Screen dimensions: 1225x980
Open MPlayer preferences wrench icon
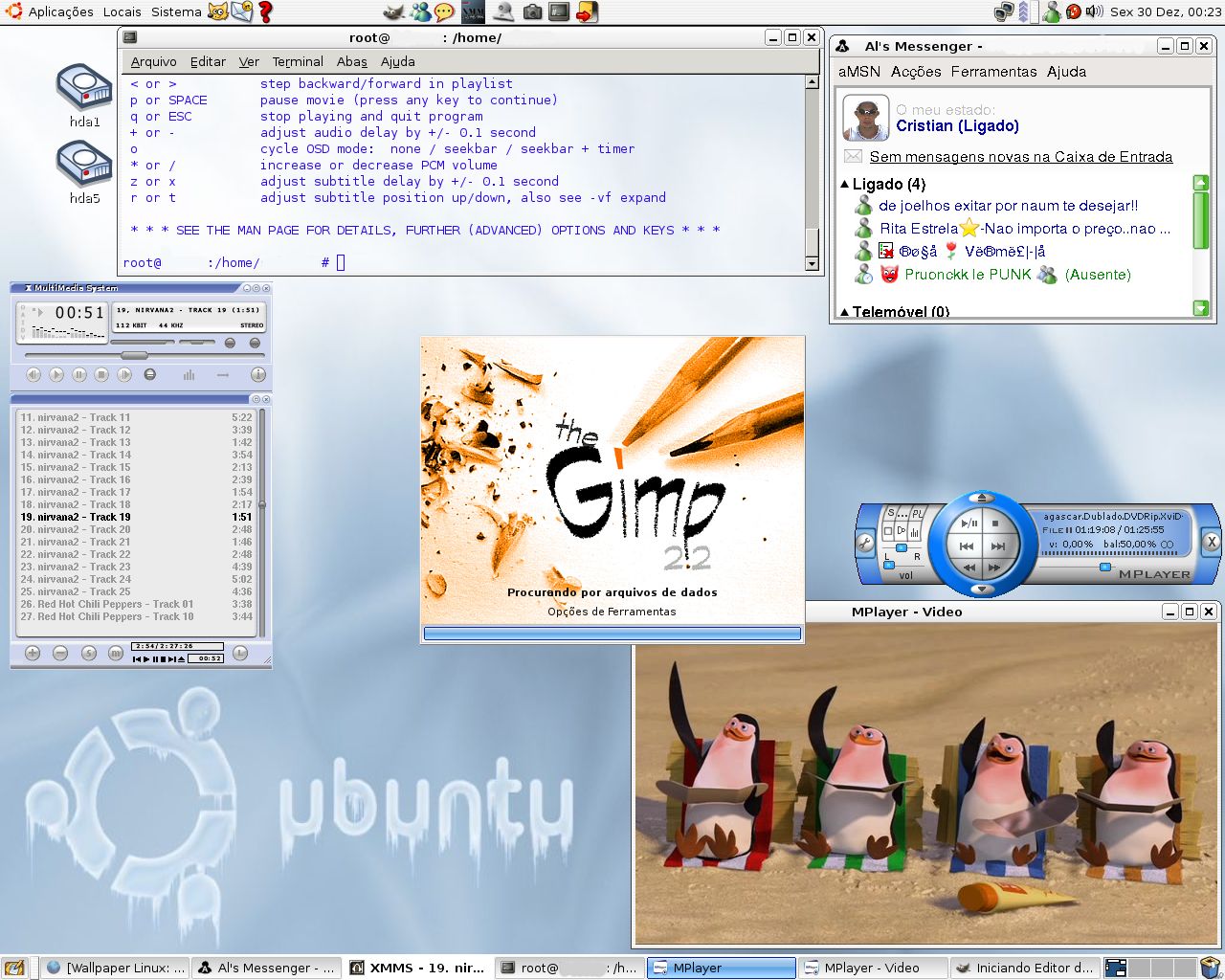[x=865, y=543]
